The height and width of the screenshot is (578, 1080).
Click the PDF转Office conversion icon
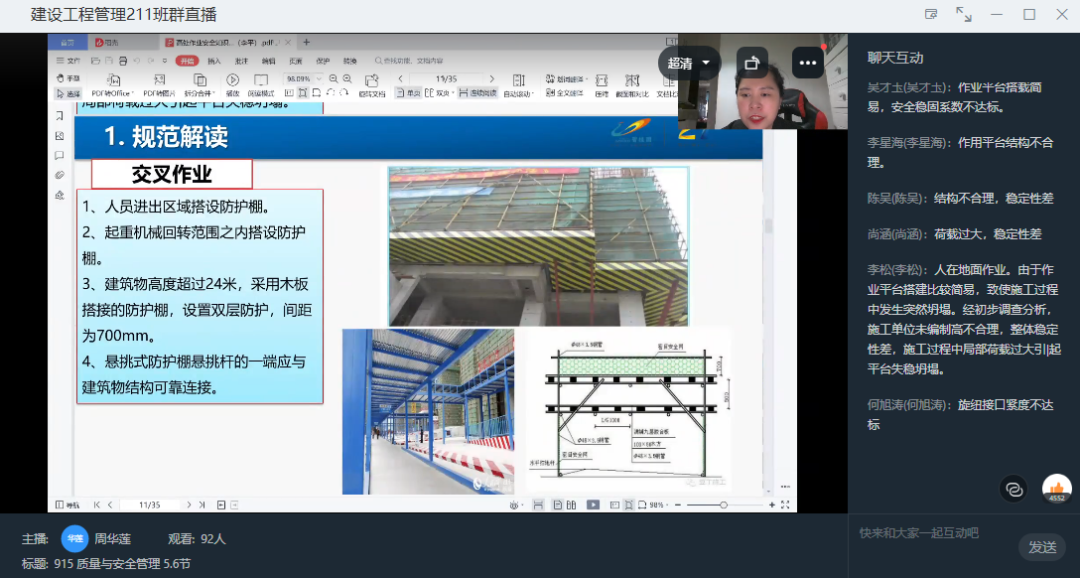tap(113, 80)
